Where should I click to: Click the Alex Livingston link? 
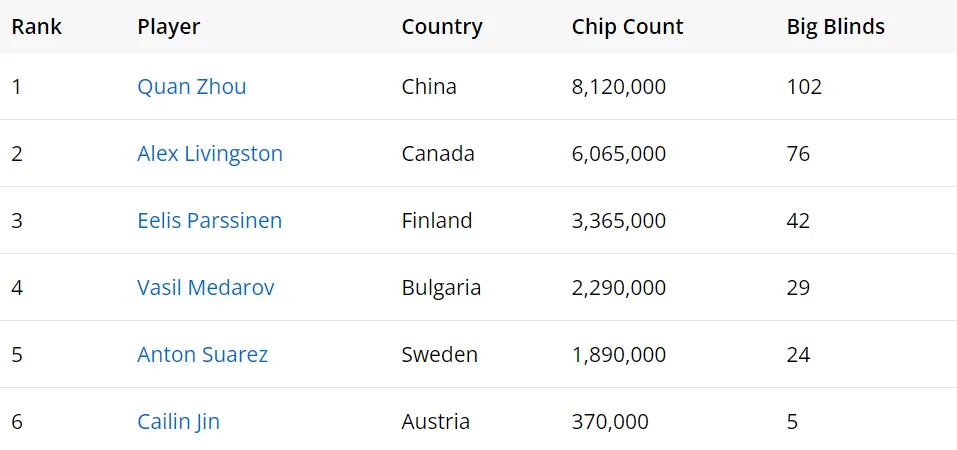pos(210,154)
